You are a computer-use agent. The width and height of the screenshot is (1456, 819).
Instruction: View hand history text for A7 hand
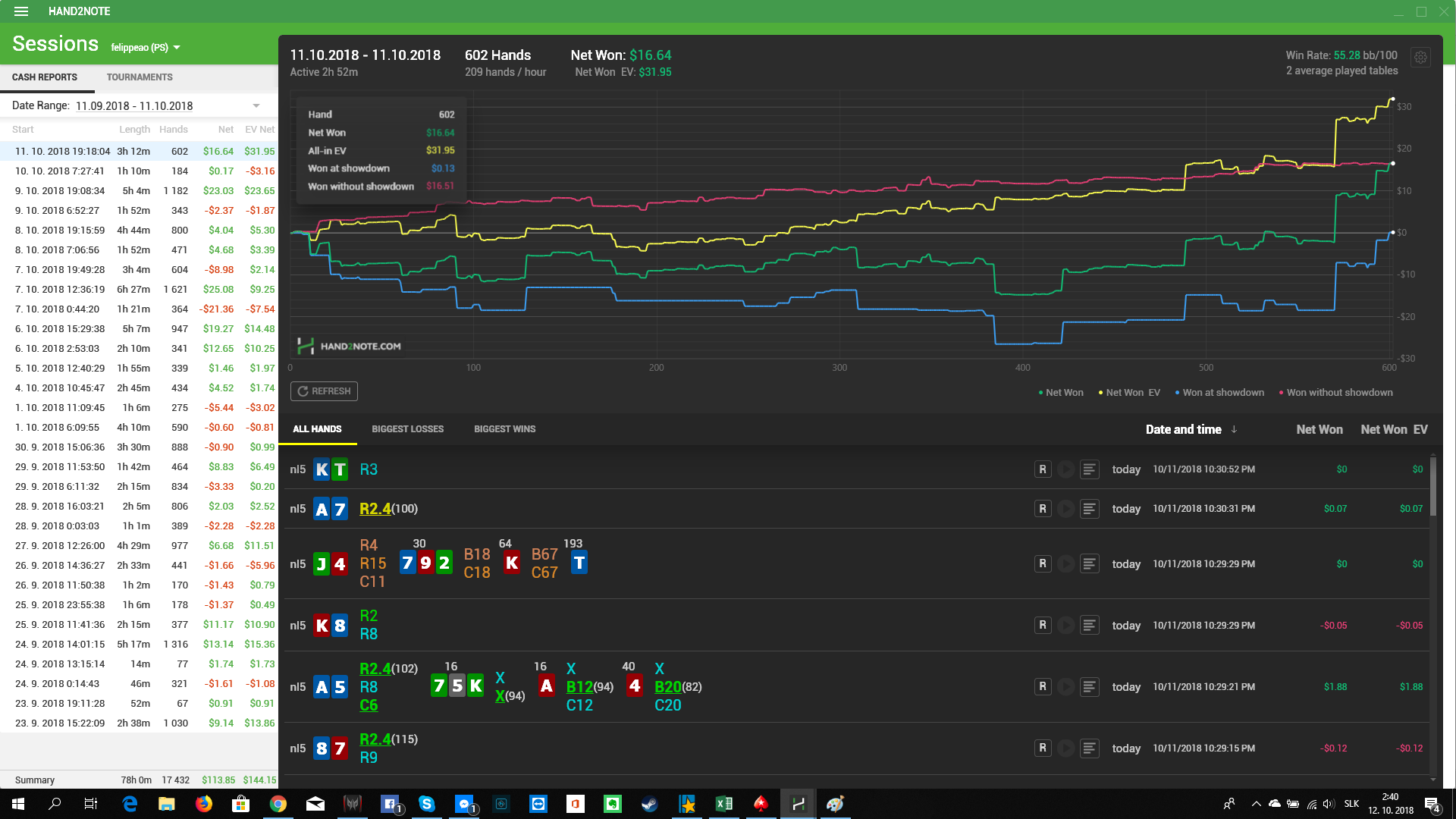tap(1089, 509)
